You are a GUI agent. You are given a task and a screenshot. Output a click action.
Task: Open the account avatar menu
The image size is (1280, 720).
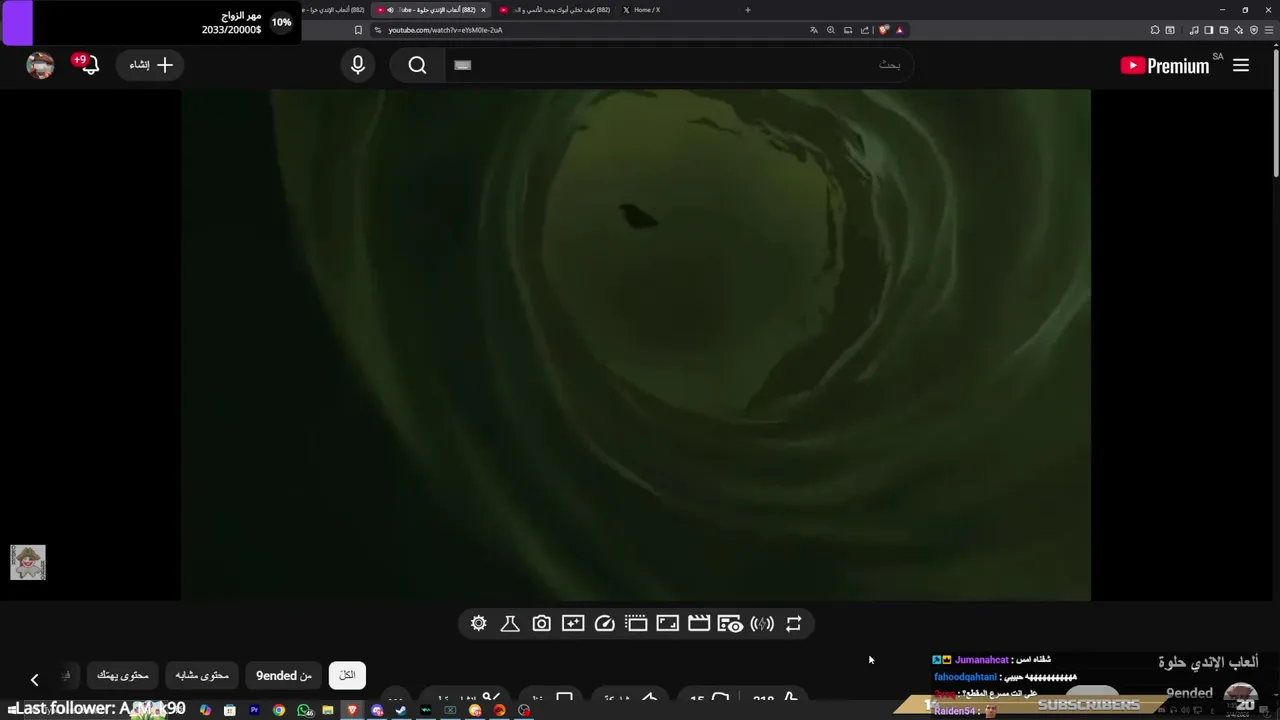coord(40,65)
